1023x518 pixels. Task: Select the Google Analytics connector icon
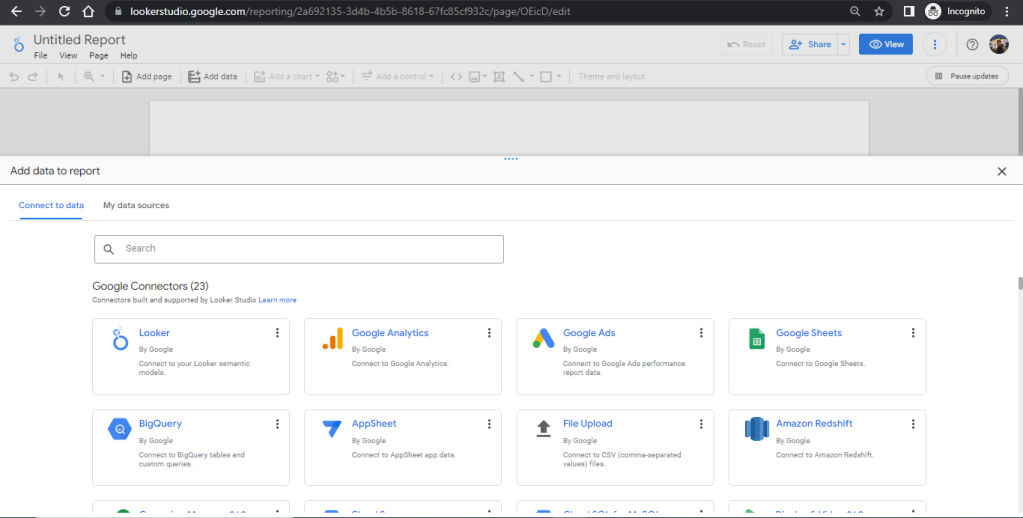(332, 340)
